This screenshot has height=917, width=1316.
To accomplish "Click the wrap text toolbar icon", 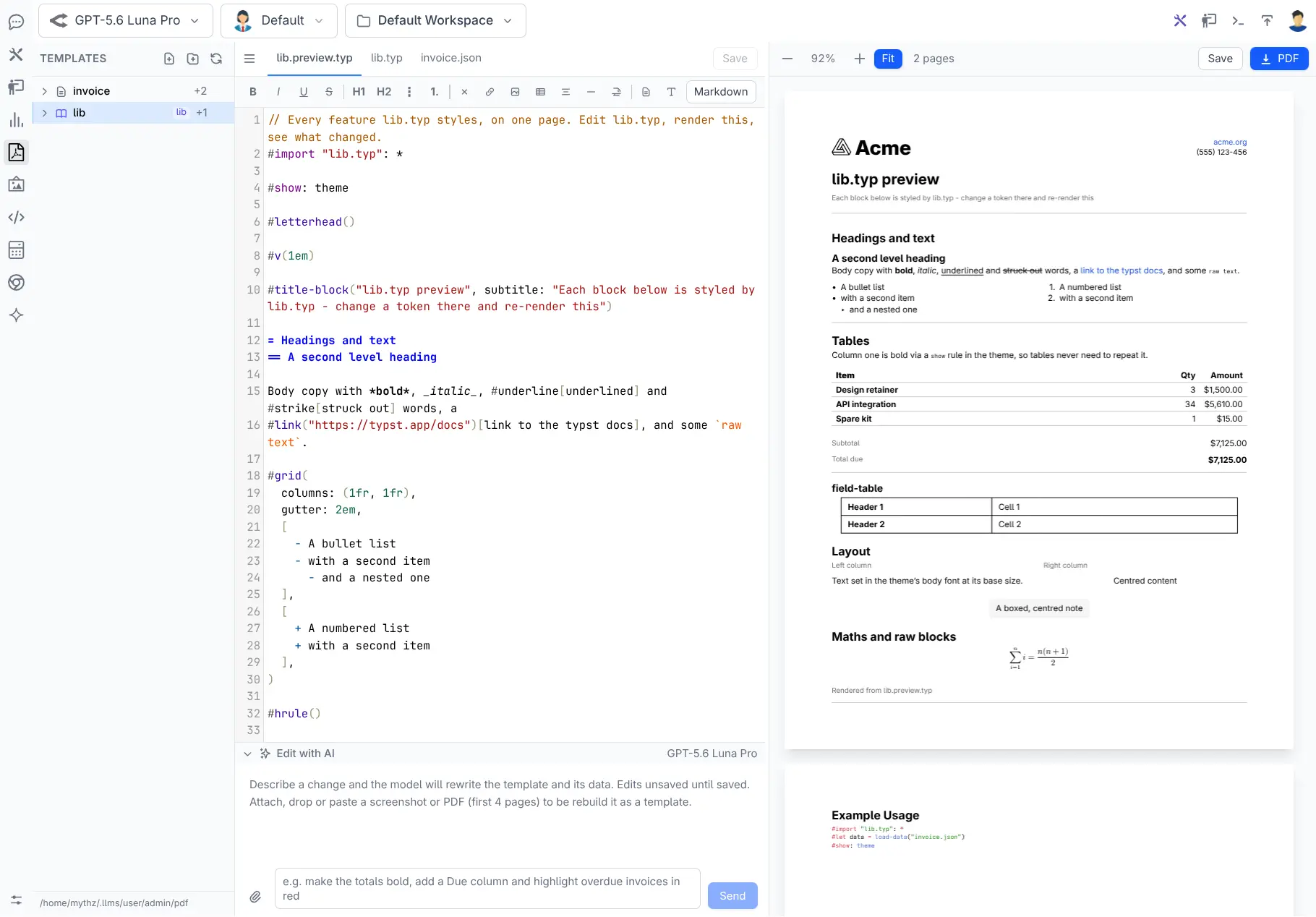I will tap(616, 92).
